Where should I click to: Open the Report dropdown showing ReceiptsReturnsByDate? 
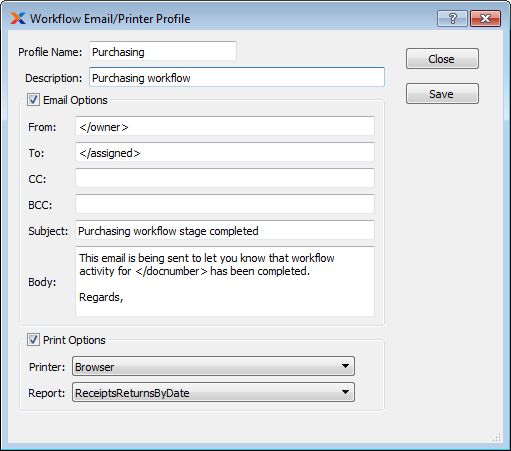pos(213,392)
